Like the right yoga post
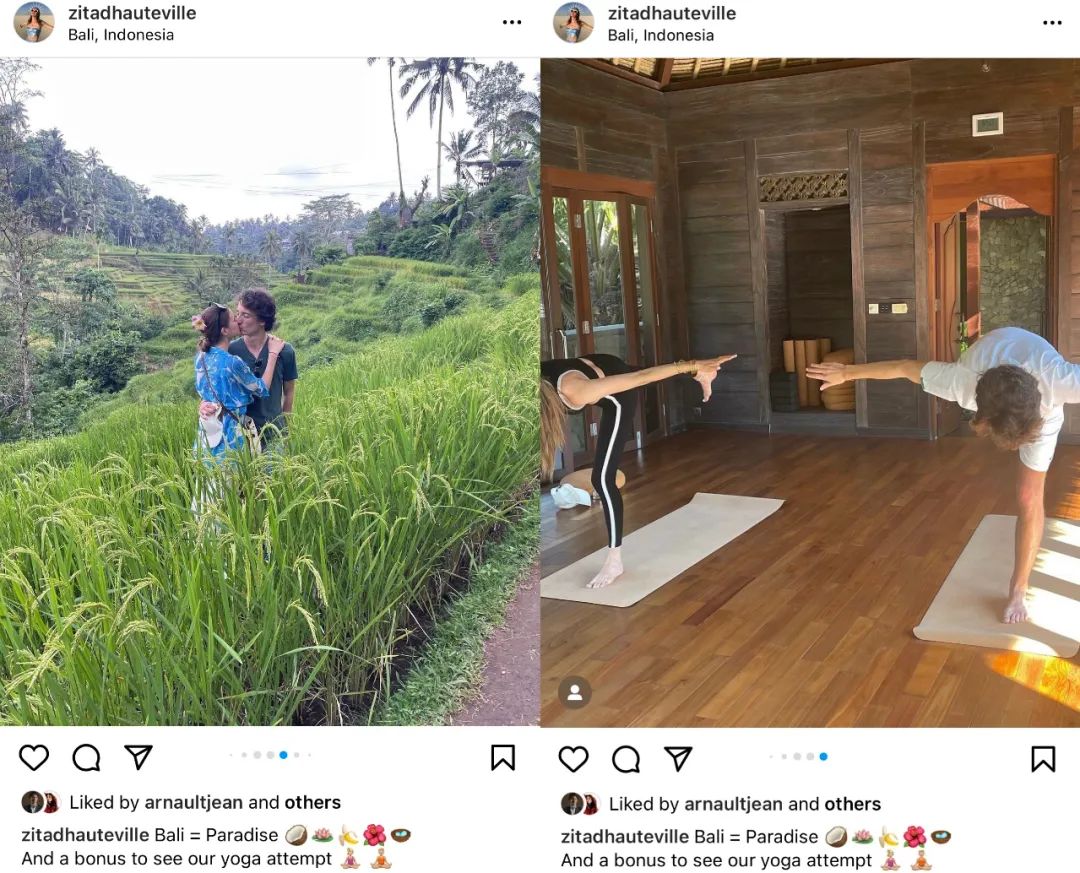1080x873 pixels. pyautogui.click(x=573, y=759)
